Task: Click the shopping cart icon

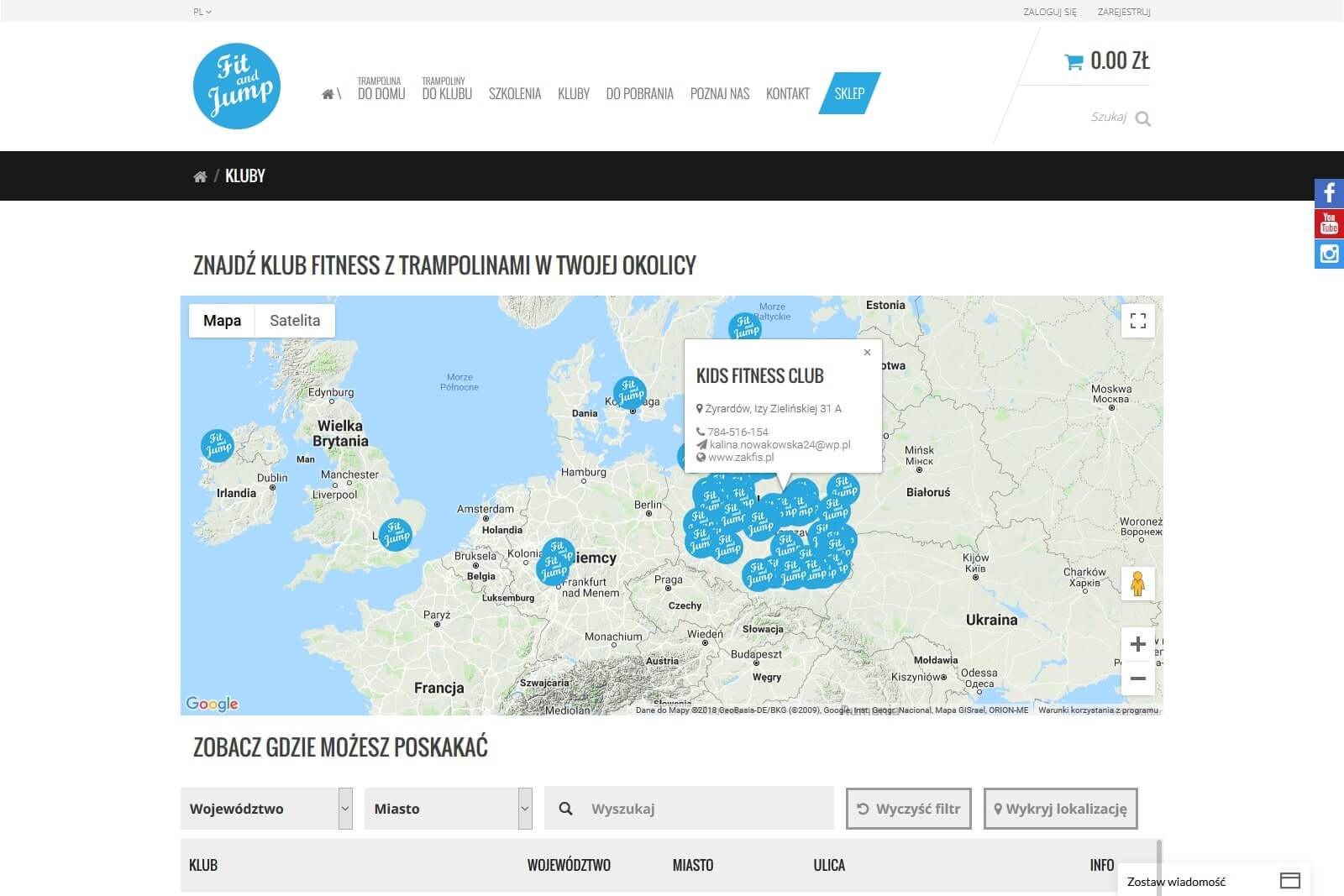Action: [x=1073, y=61]
